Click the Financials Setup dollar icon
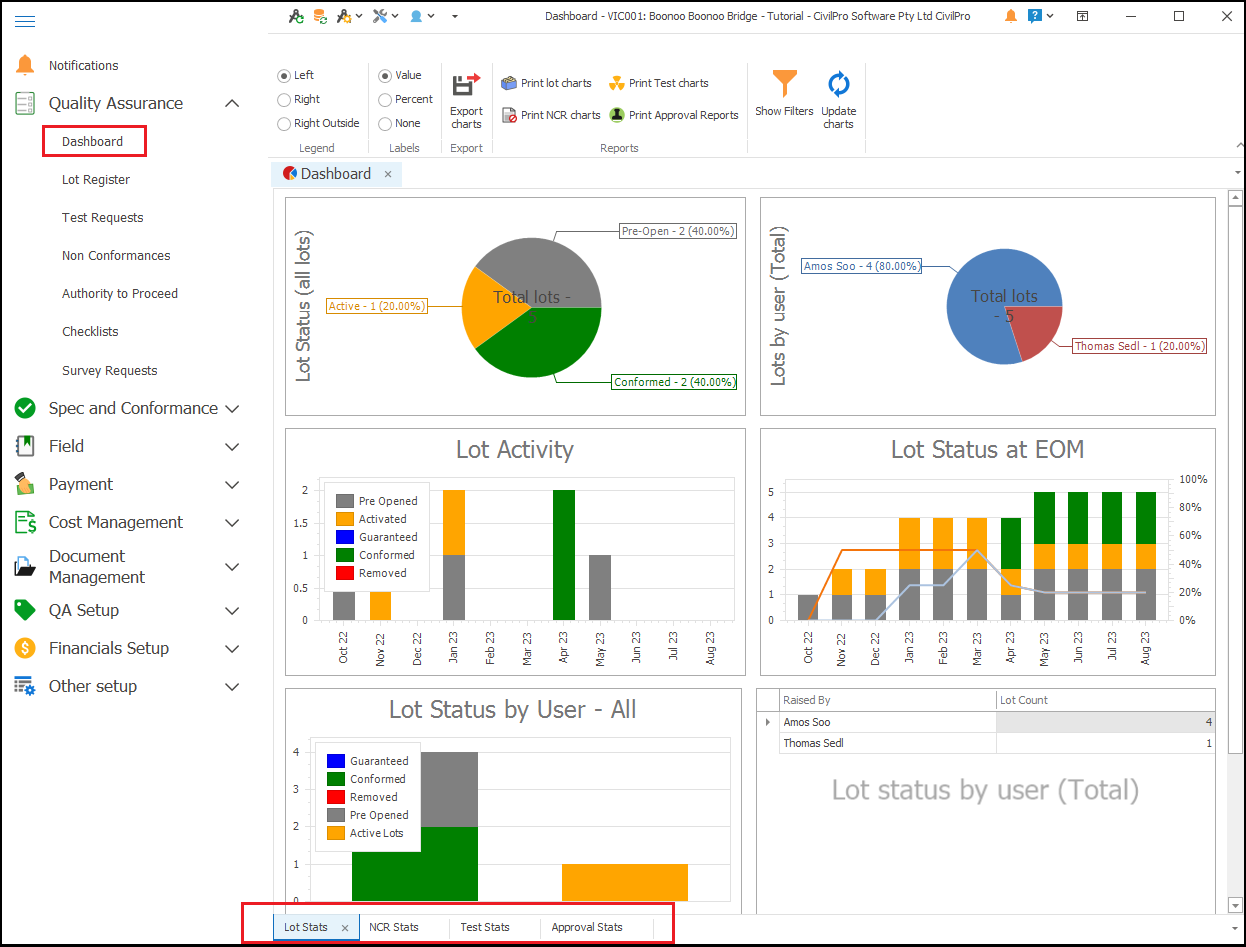The width and height of the screenshot is (1246, 947). (x=25, y=648)
